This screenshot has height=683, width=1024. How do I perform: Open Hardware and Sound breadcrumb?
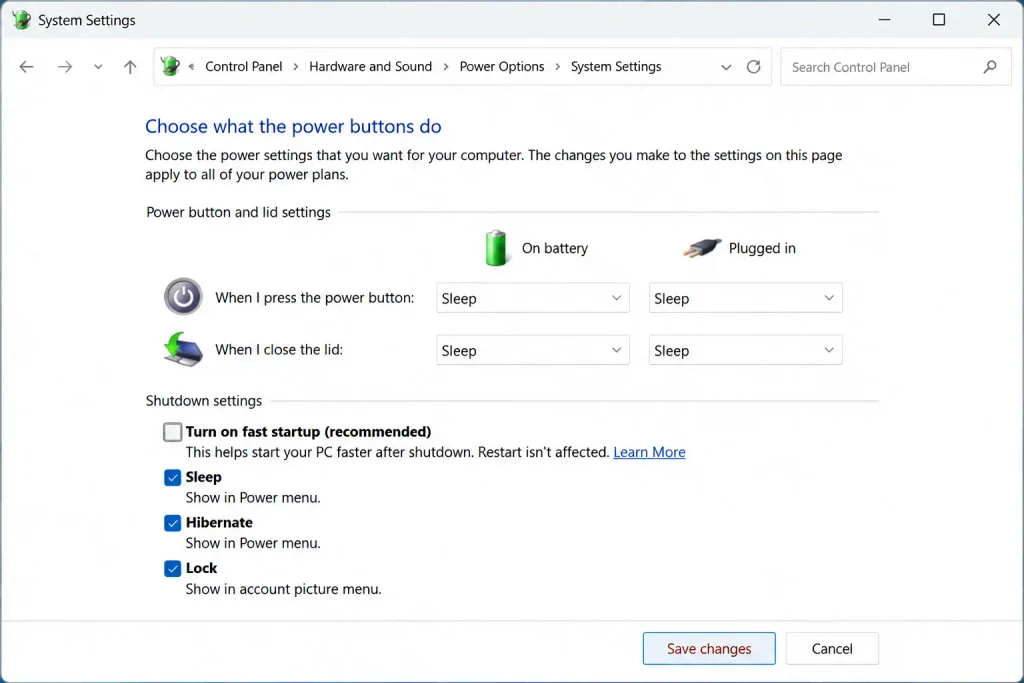pyautogui.click(x=370, y=67)
